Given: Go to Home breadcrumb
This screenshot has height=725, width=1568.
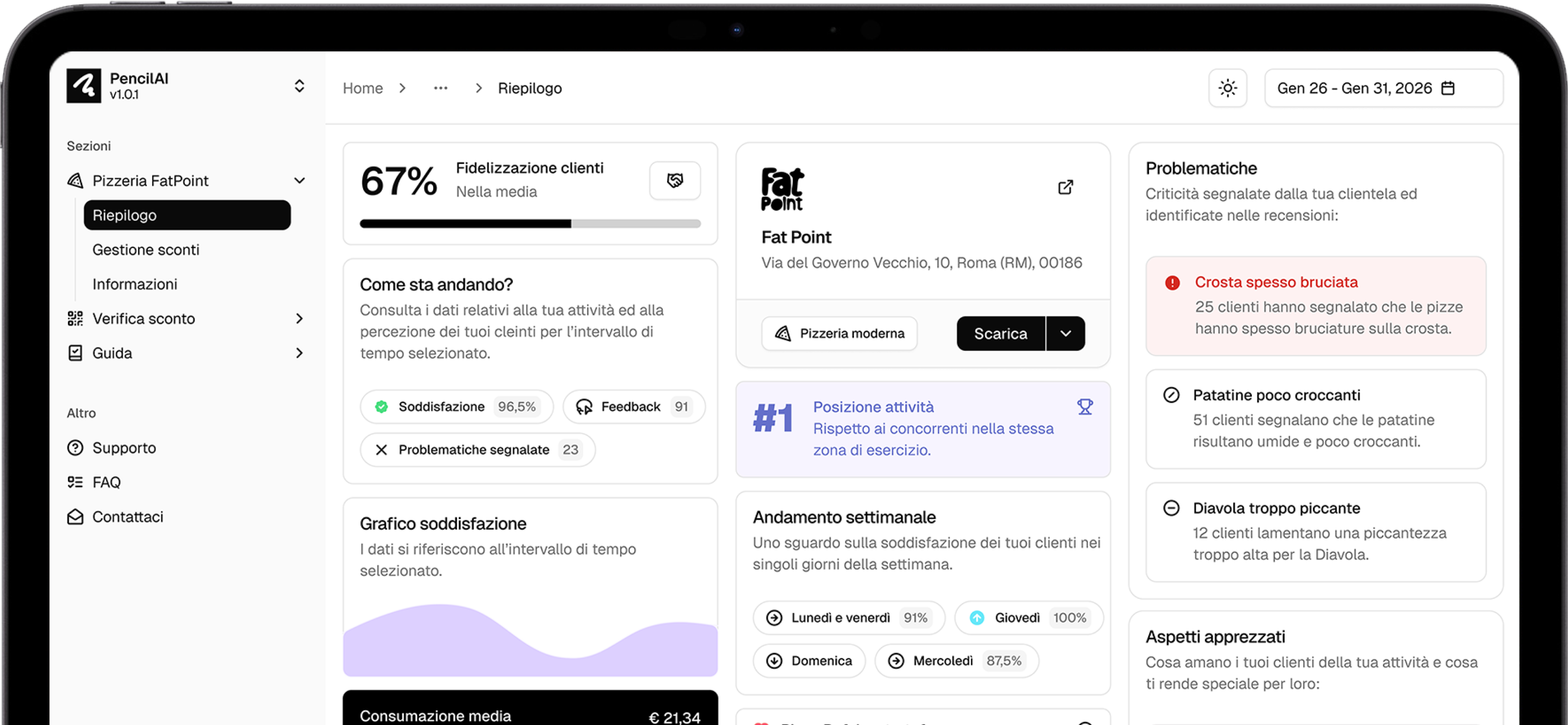Looking at the screenshot, I should tap(363, 88).
